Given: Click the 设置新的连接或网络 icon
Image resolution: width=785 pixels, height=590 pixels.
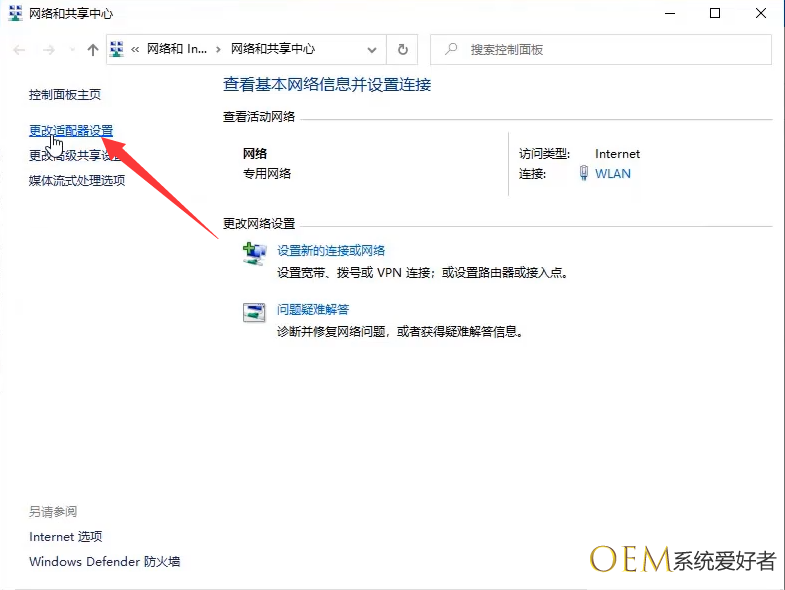Looking at the screenshot, I should [x=255, y=254].
